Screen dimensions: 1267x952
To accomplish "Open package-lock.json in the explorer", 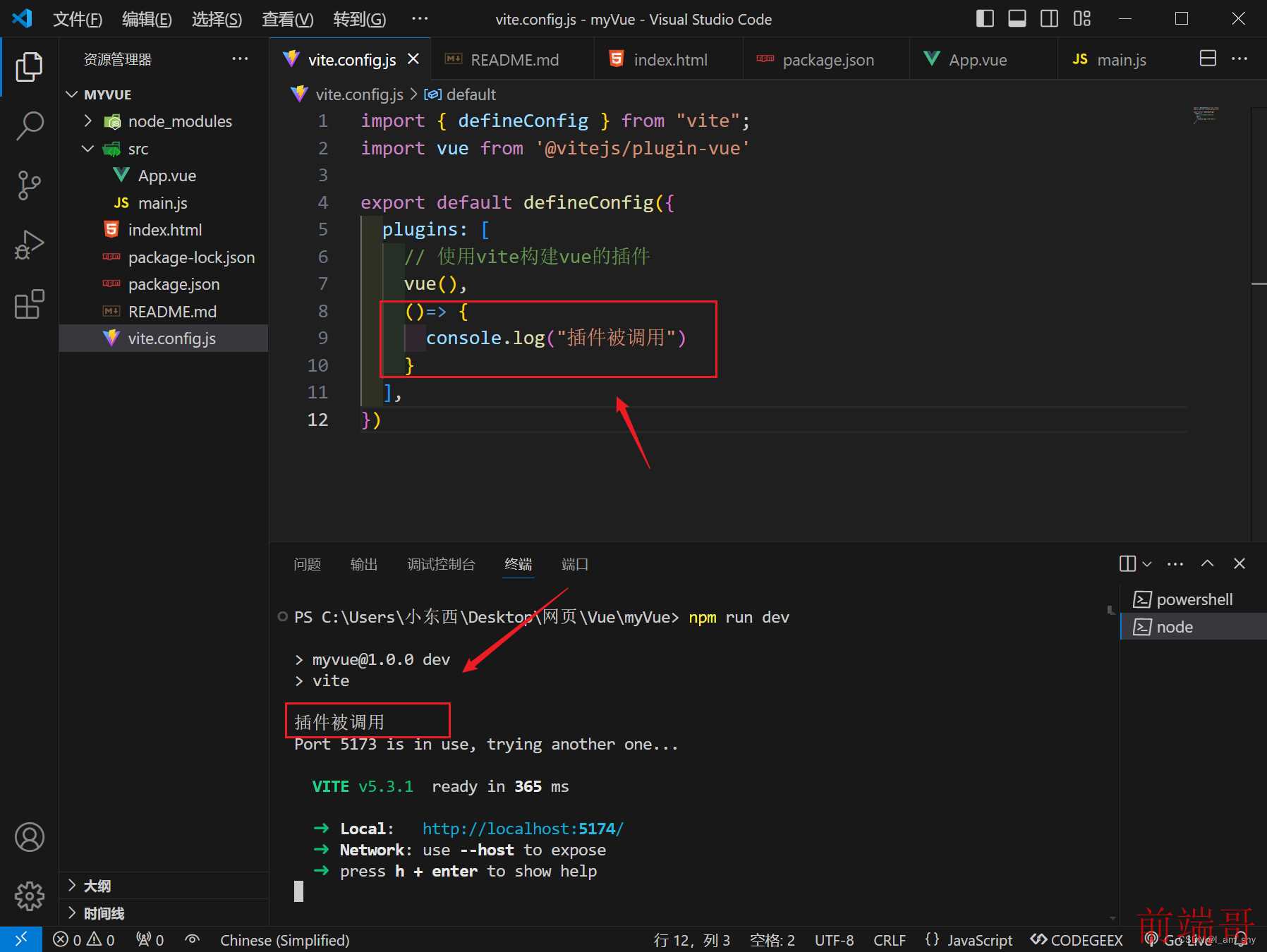I will (164, 257).
